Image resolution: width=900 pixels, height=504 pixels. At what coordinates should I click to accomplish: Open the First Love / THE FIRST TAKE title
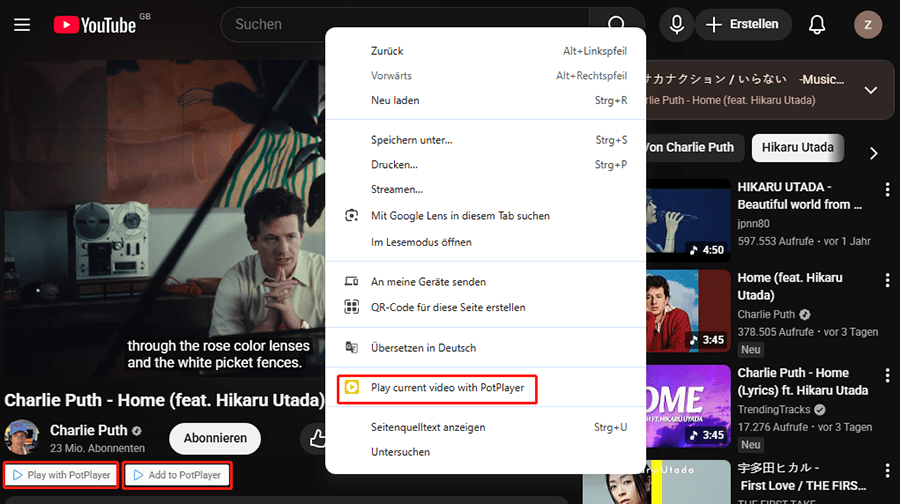(802, 477)
